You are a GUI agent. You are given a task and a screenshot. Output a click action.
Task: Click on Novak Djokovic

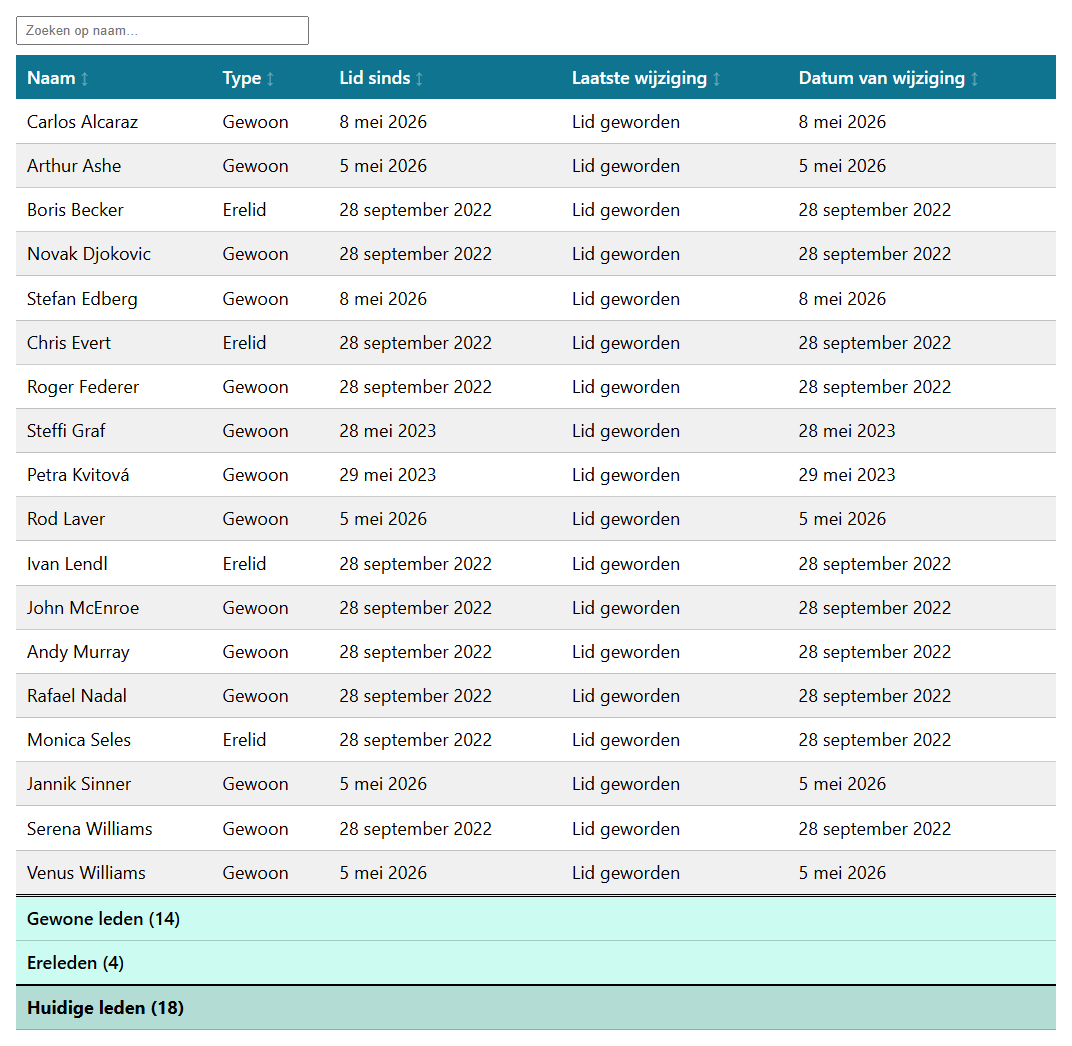(x=89, y=254)
